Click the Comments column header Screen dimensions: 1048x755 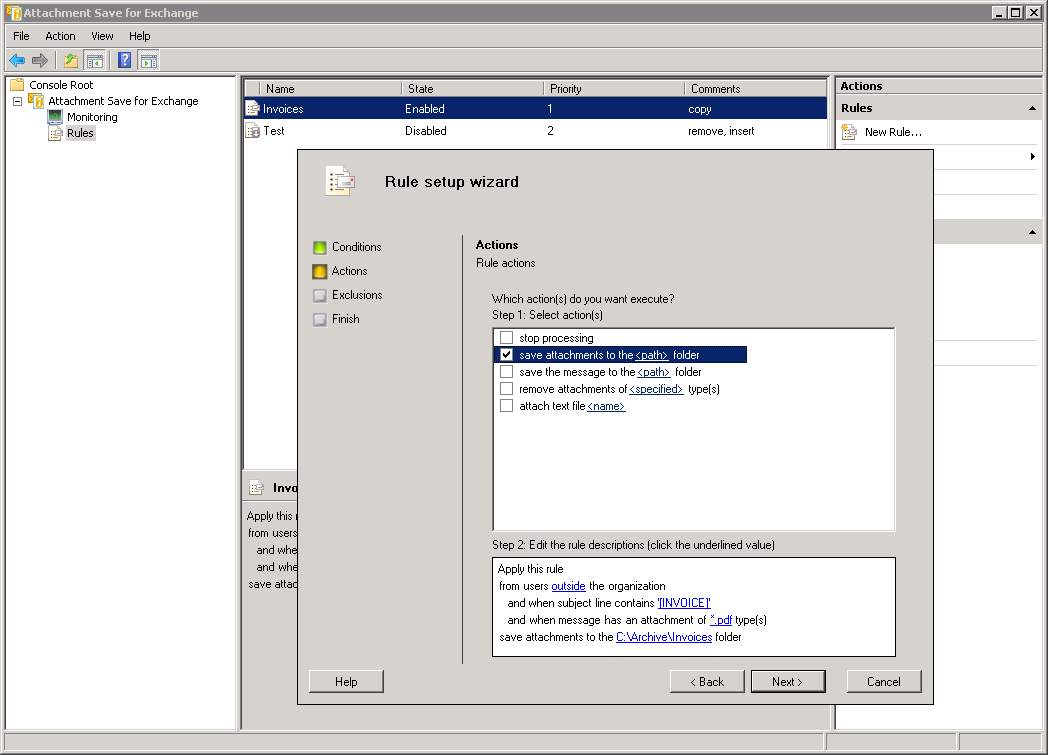(x=755, y=89)
